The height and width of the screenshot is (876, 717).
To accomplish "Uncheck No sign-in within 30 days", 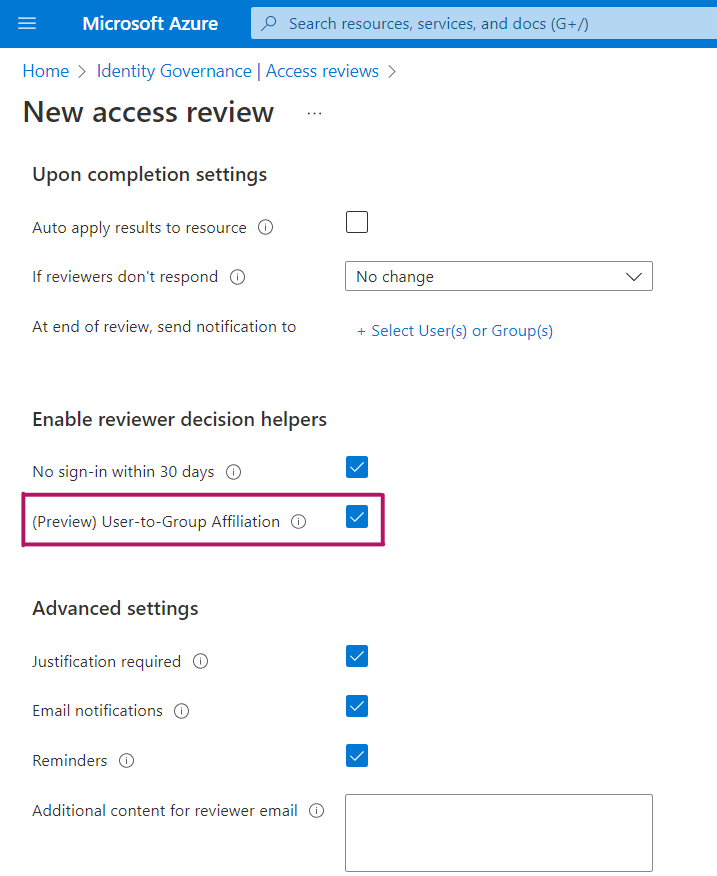I will pyautogui.click(x=357, y=467).
